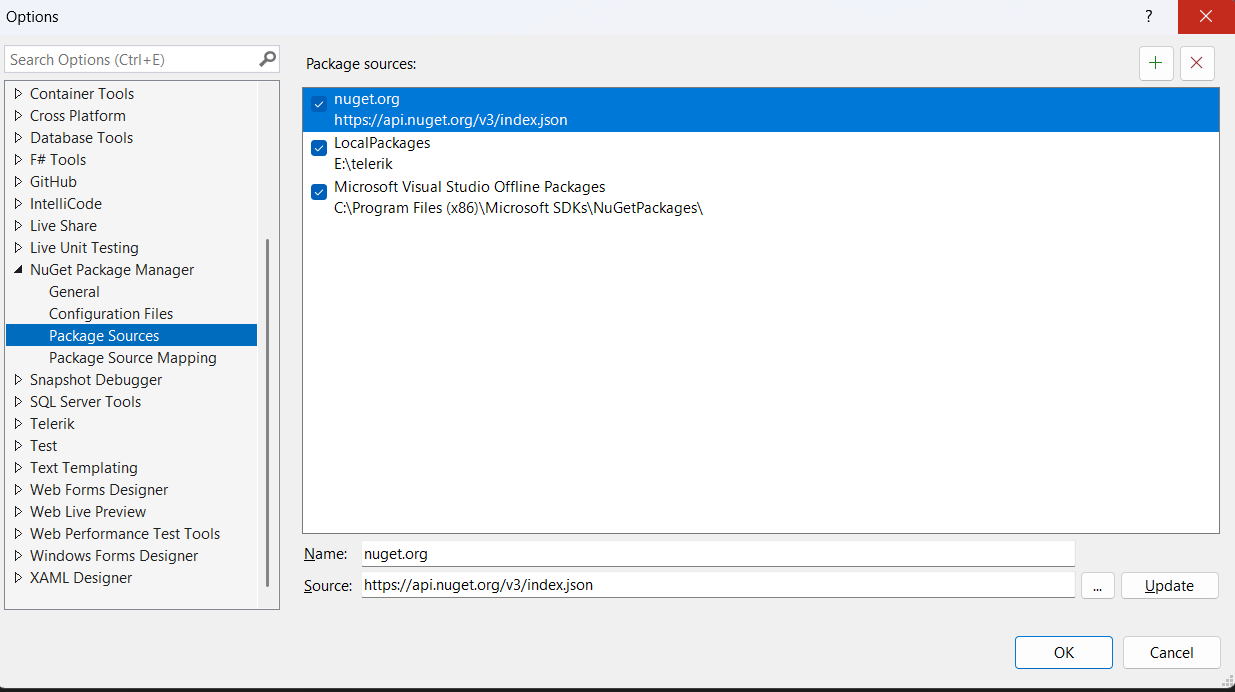The width and height of the screenshot is (1235, 692).
Task: Disable the LocalPackages source checkbox
Action: 319,148
